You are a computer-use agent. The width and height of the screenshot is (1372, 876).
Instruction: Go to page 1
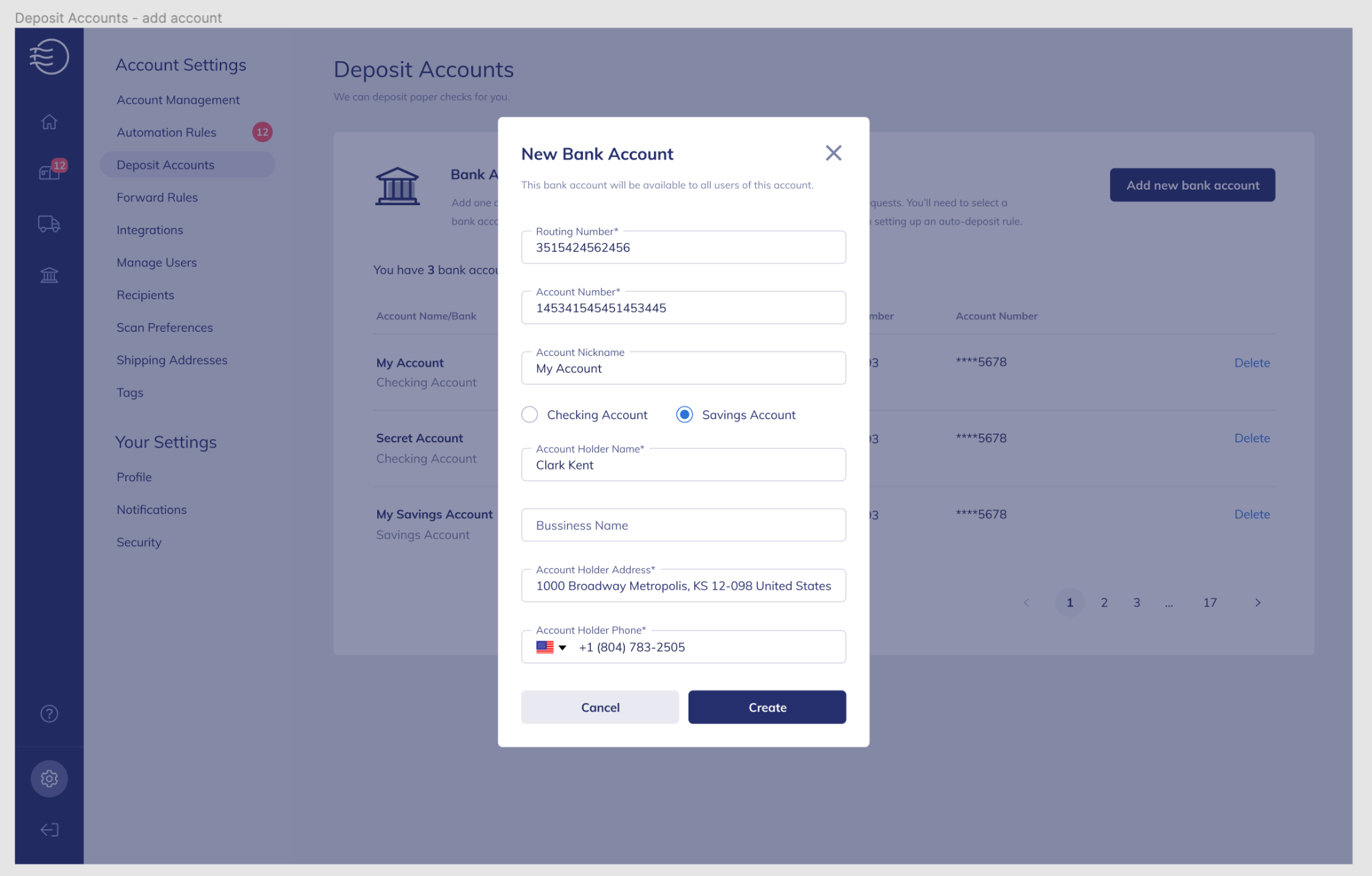(x=1070, y=603)
